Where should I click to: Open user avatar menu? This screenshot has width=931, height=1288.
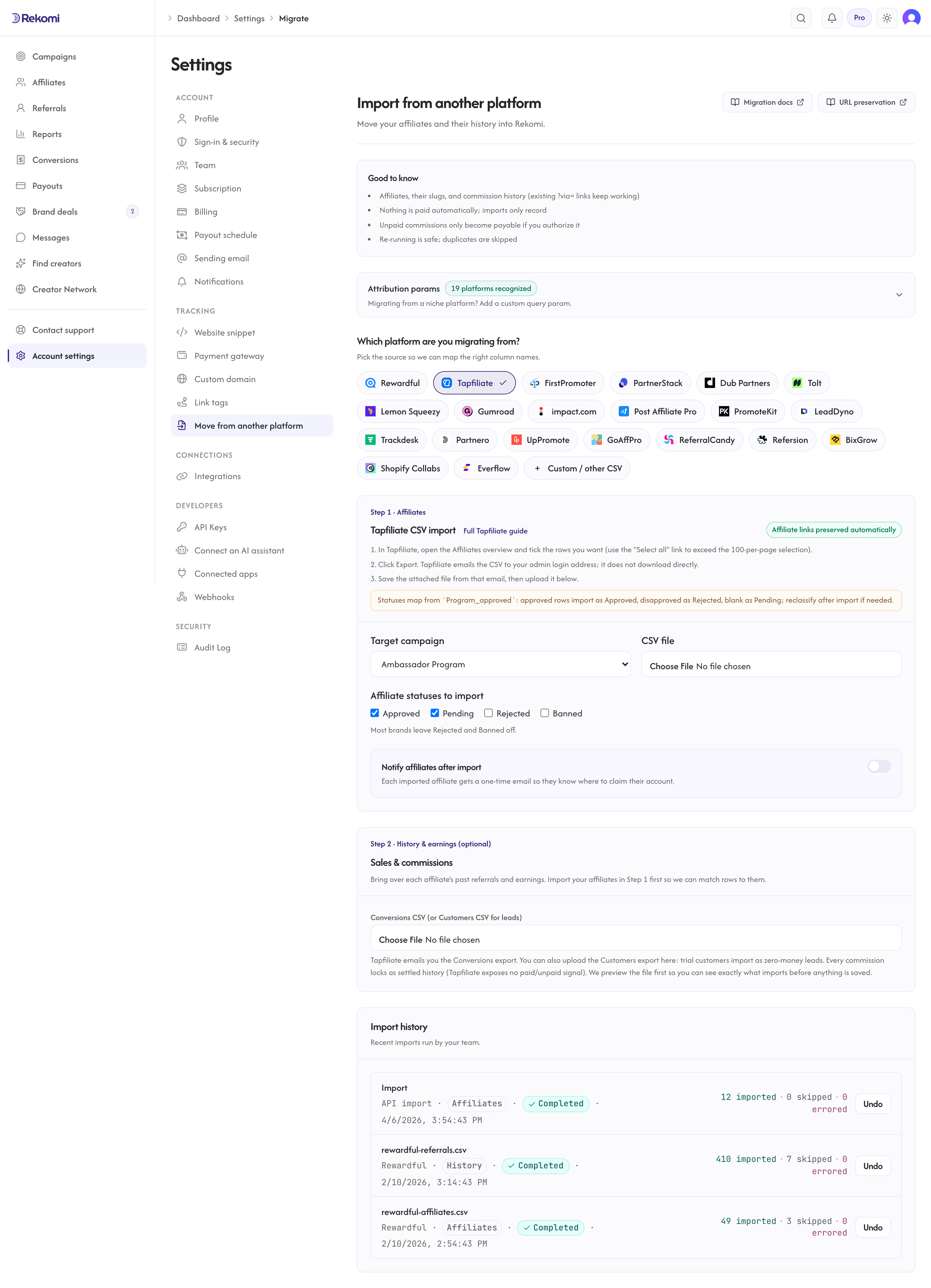tap(911, 18)
